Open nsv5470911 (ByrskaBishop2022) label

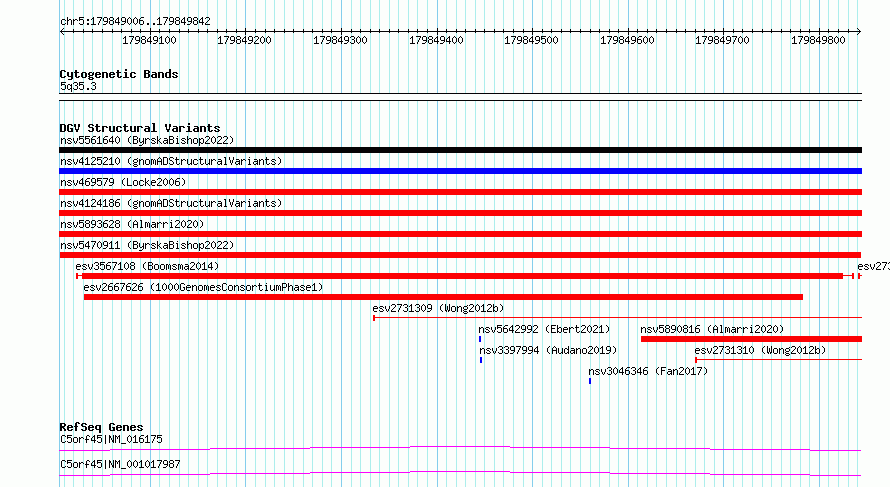pos(147,245)
